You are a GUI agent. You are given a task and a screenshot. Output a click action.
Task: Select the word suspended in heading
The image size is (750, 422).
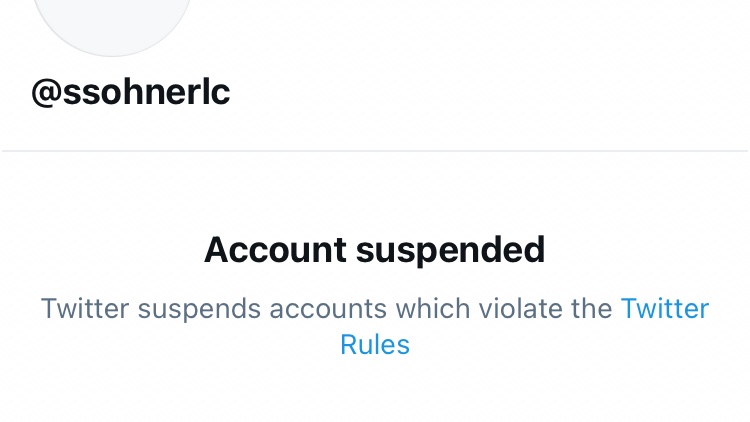point(451,251)
